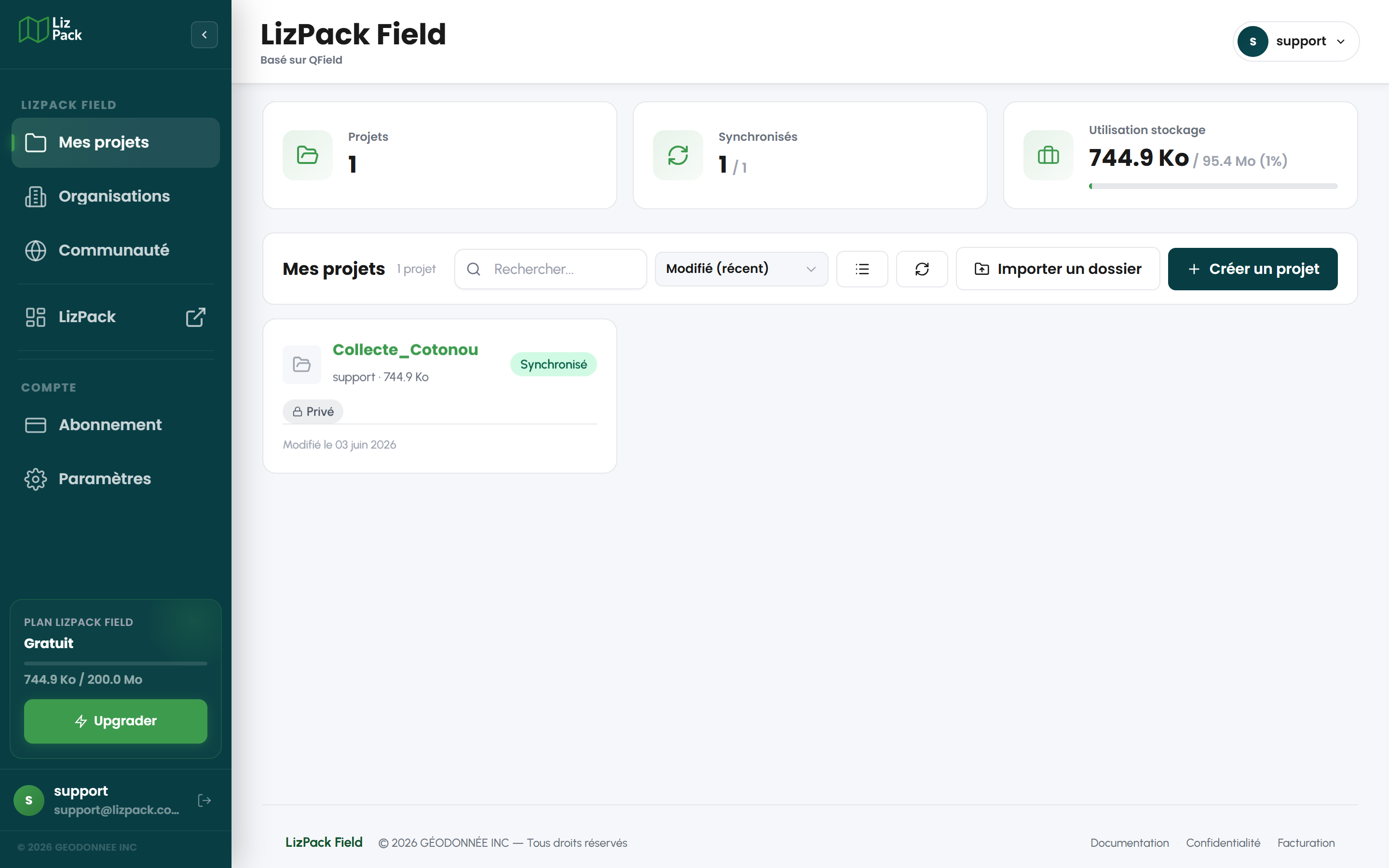This screenshot has height=868, width=1389.
Task: Click the support avatar in sidebar footer
Action: pyautogui.click(x=29, y=800)
